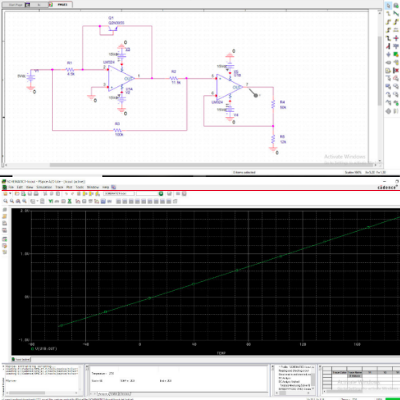400x400 pixels.
Task: Click the Place Wire tool icon
Action: [x=388, y=13]
